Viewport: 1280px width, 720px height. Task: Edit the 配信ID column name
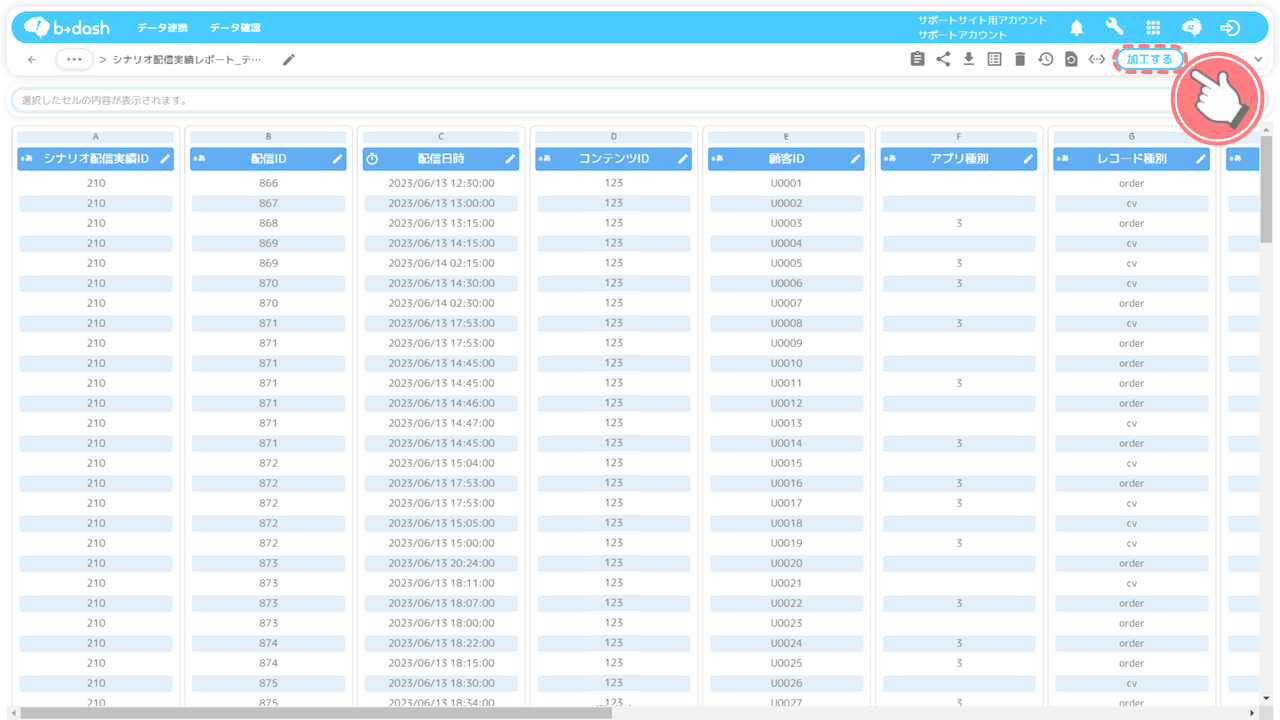coord(338,158)
